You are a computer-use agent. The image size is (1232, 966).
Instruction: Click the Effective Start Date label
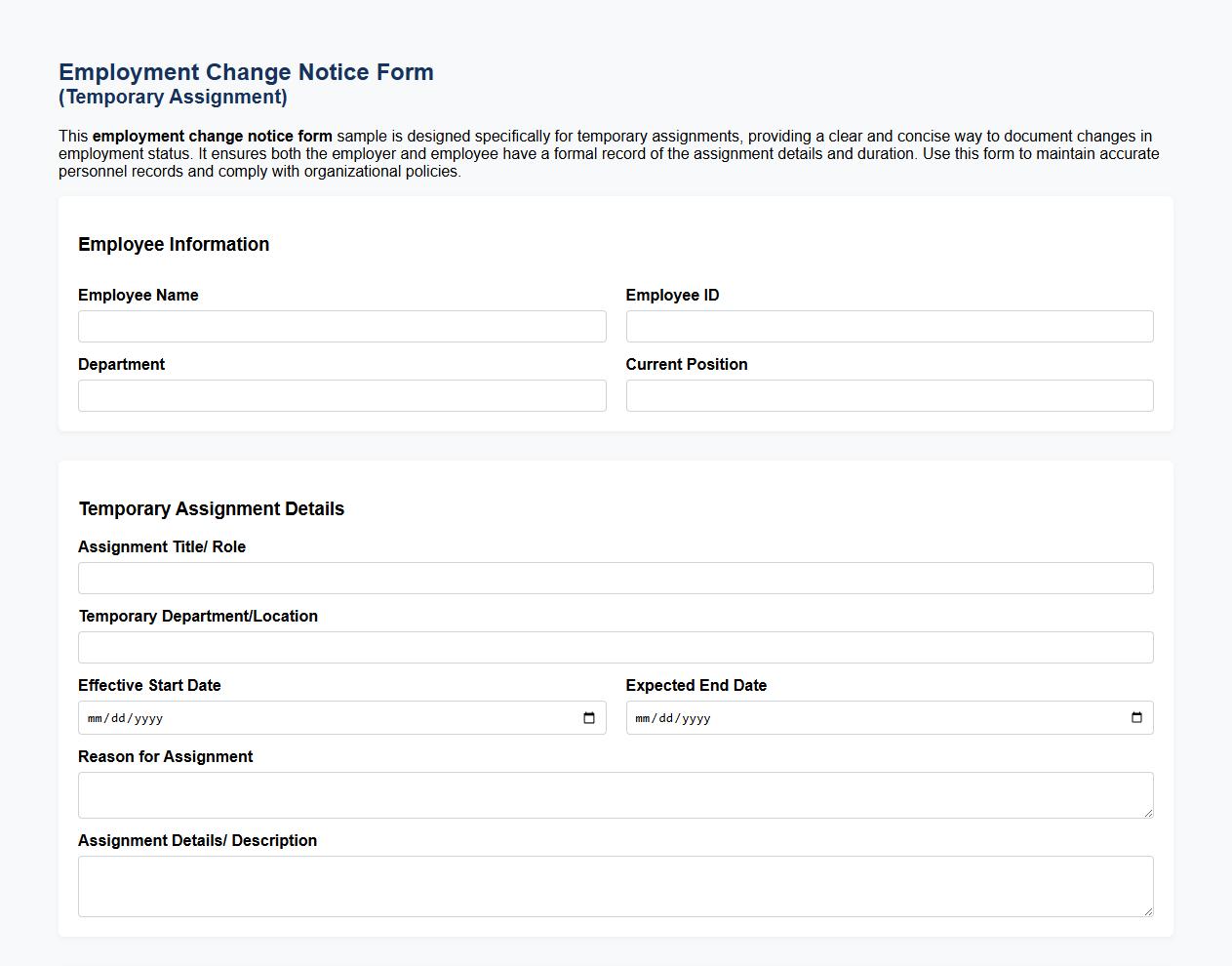pyautogui.click(x=149, y=685)
